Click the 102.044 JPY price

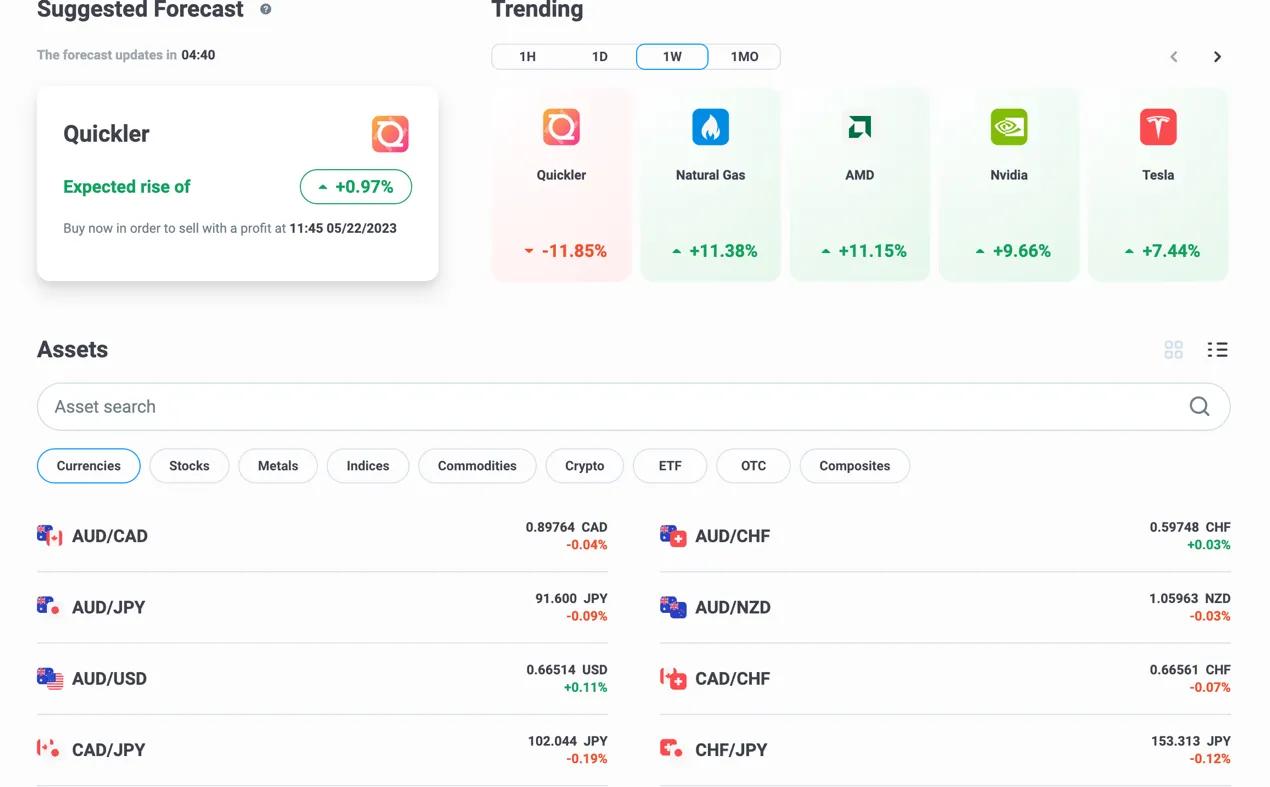568,741
